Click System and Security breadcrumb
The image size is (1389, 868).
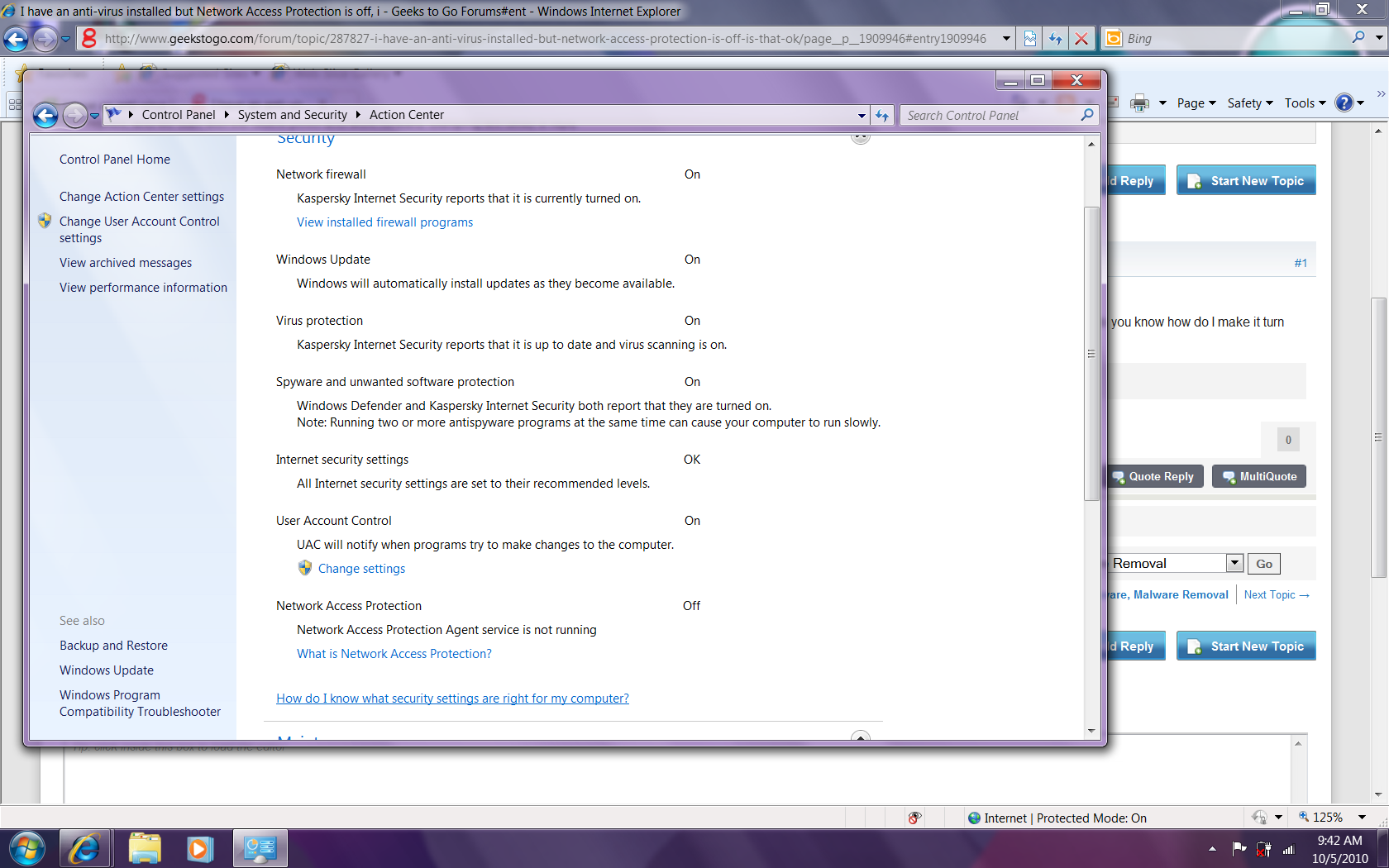point(293,115)
